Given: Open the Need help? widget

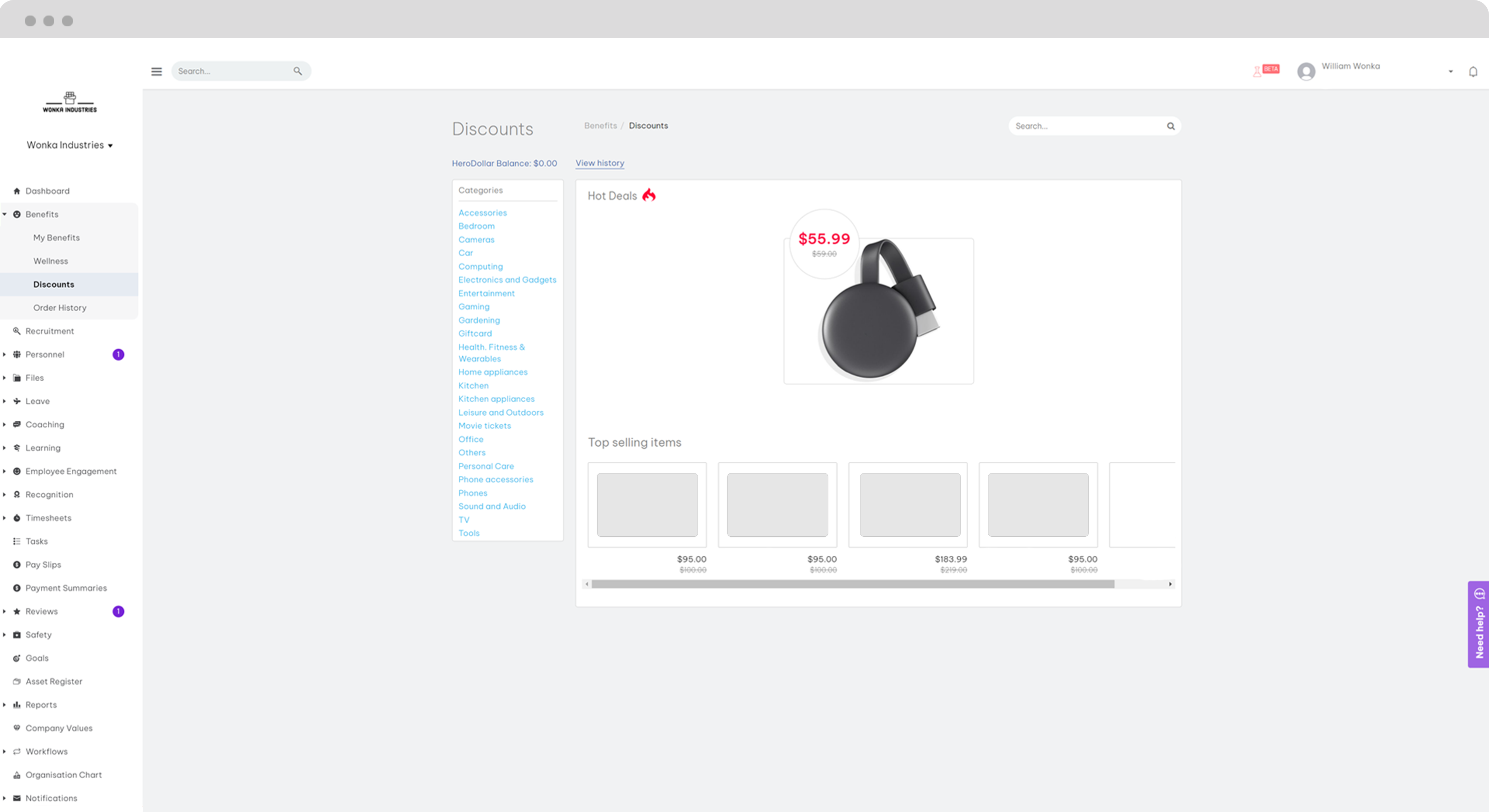Looking at the screenshot, I should [x=1479, y=624].
